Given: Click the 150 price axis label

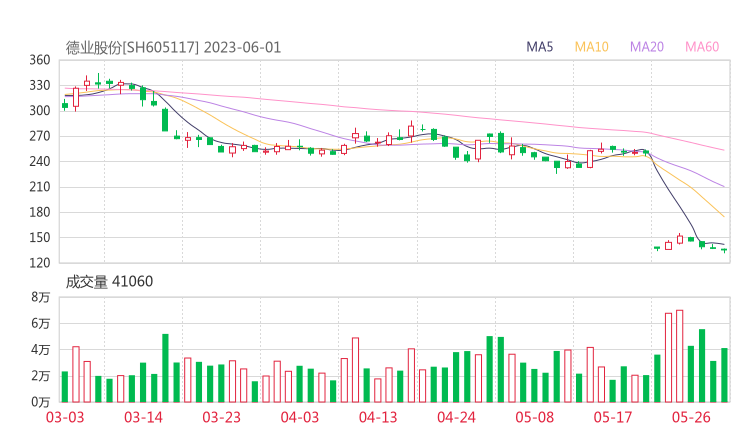Looking at the screenshot, I should coord(40,237).
